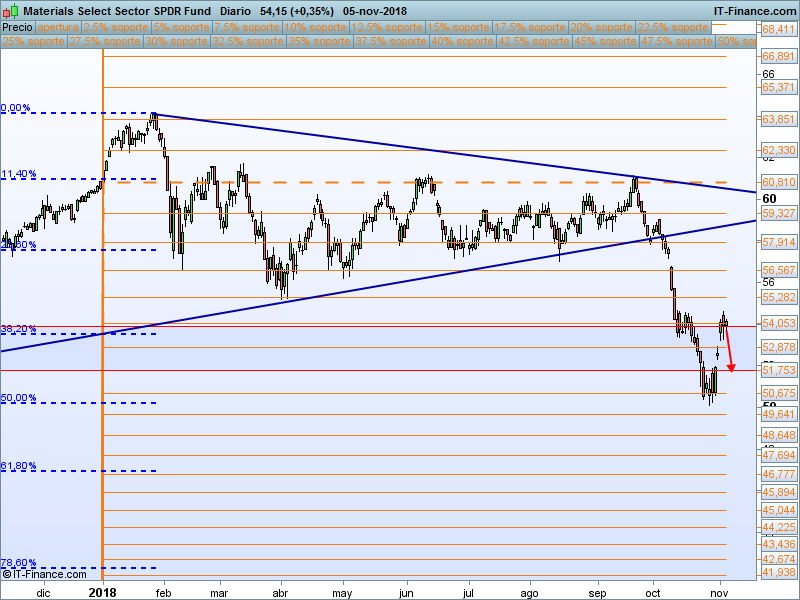Click the 56,567 price level tag

(x=779, y=270)
